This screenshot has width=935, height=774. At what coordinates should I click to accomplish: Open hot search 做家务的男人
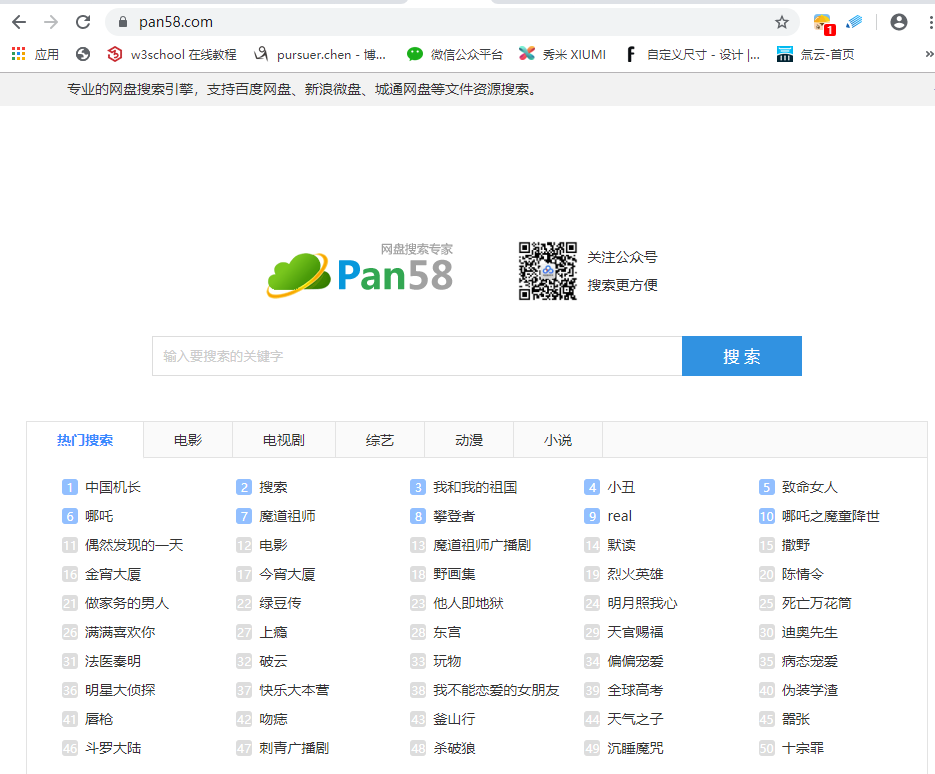click(x=127, y=603)
